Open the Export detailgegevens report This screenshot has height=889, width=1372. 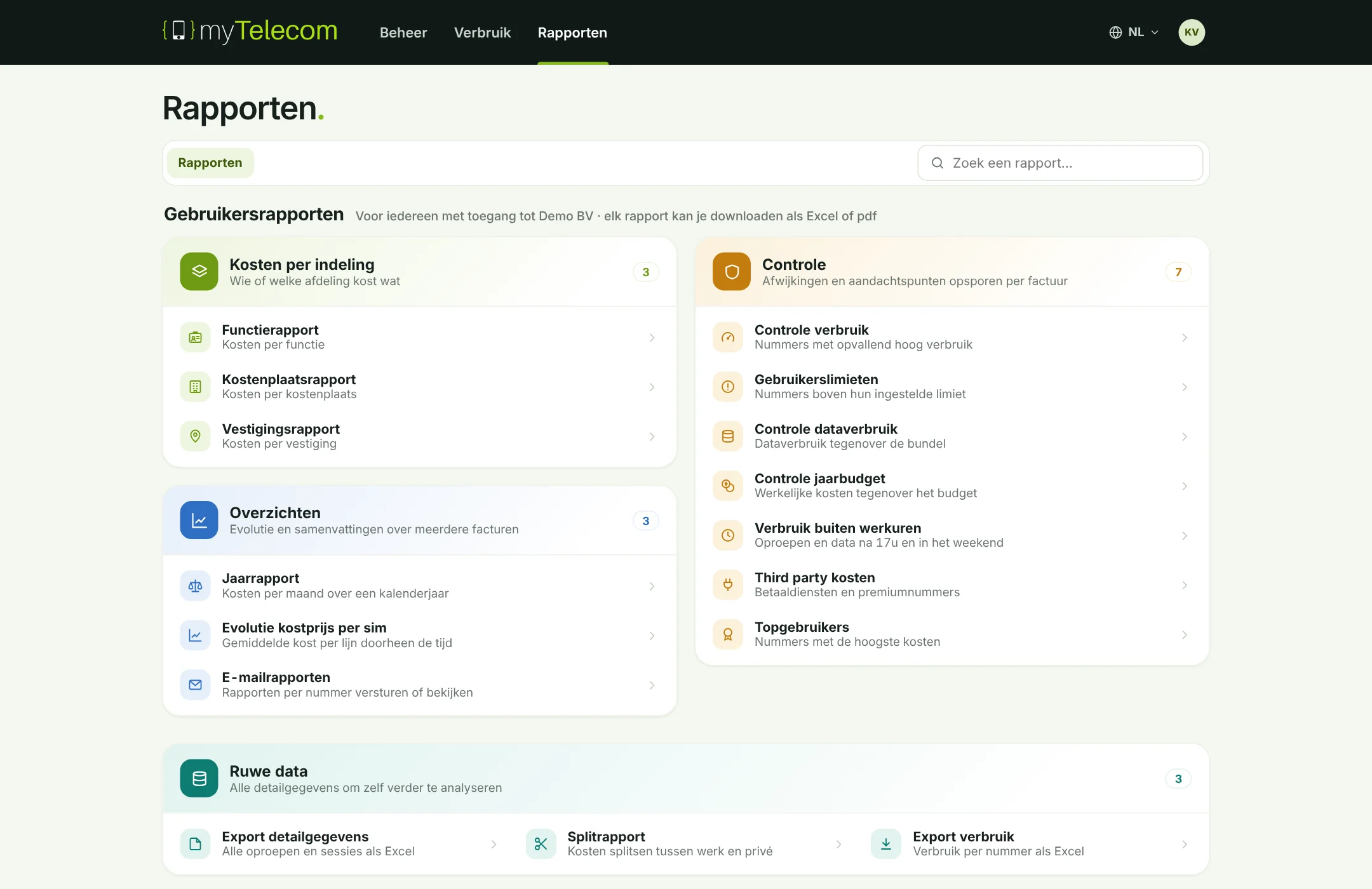coord(340,844)
